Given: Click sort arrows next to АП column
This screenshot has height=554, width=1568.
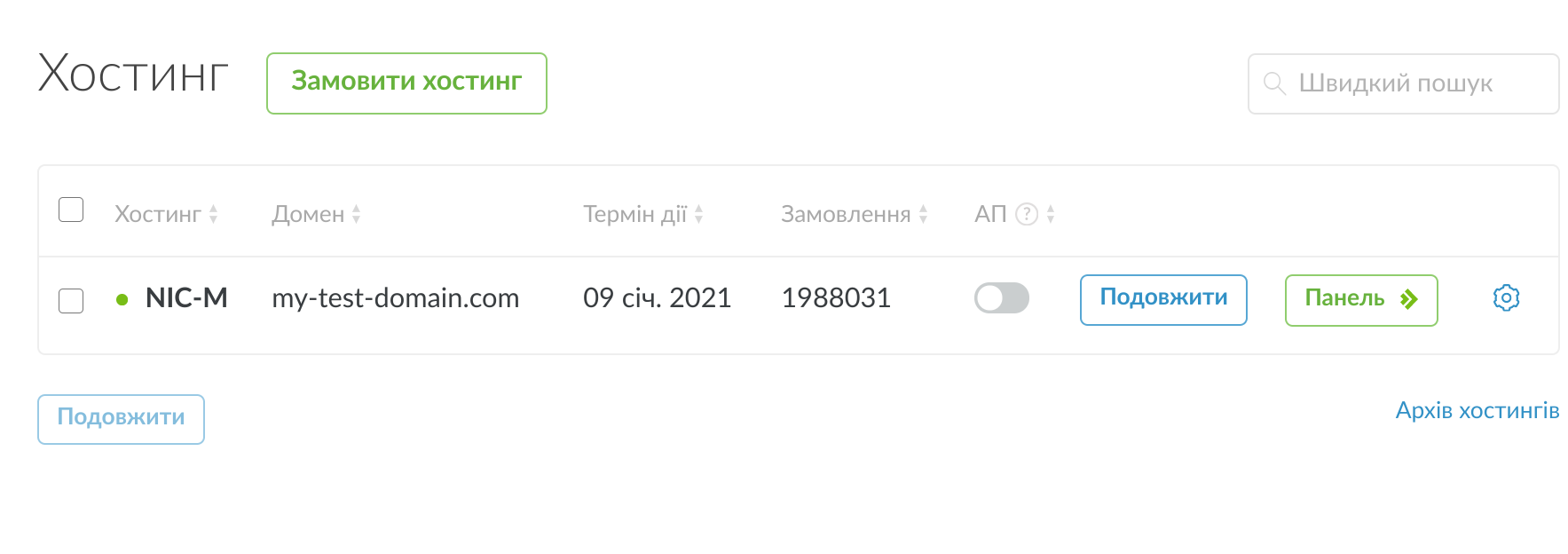Looking at the screenshot, I should tap(1051, 214).
